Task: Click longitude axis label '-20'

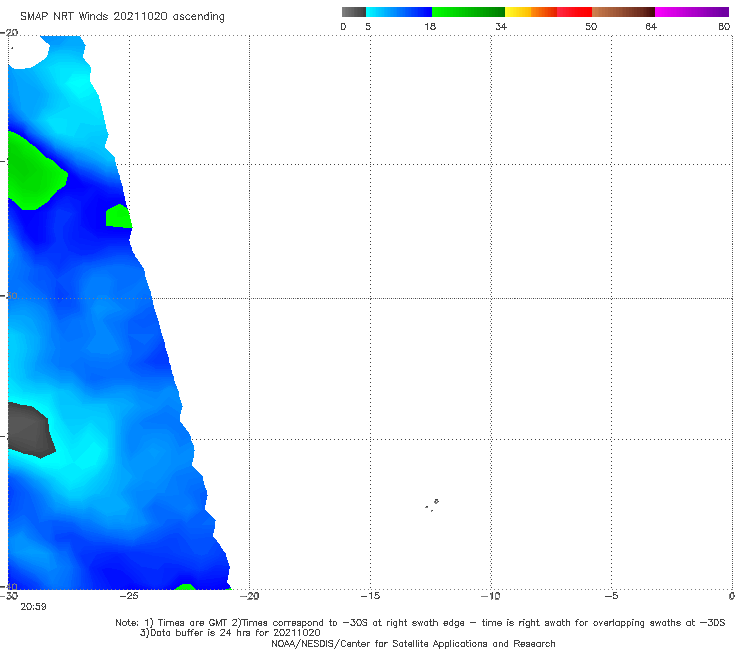Action: tap(249, 596)
